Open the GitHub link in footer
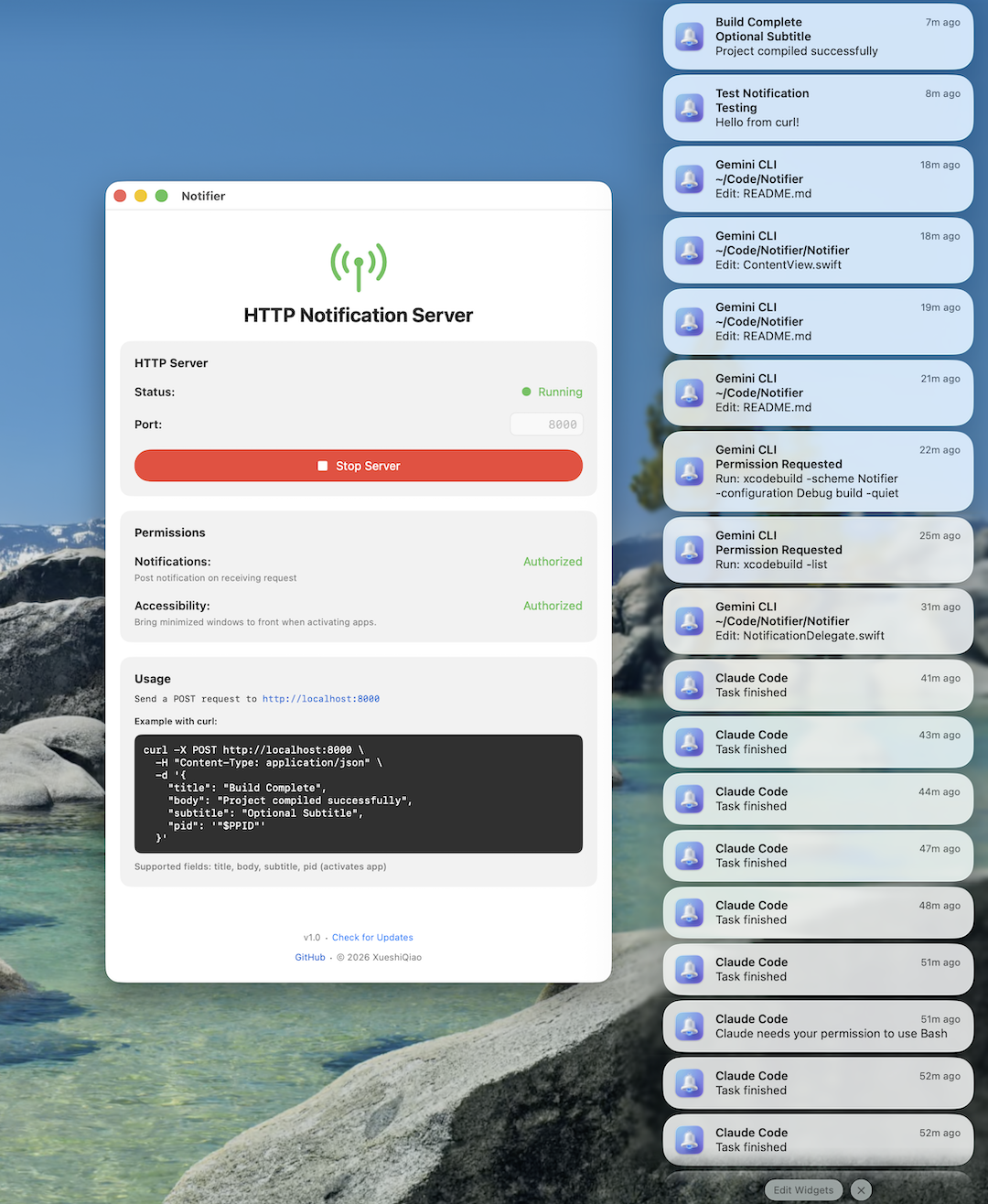 point(310,958)
